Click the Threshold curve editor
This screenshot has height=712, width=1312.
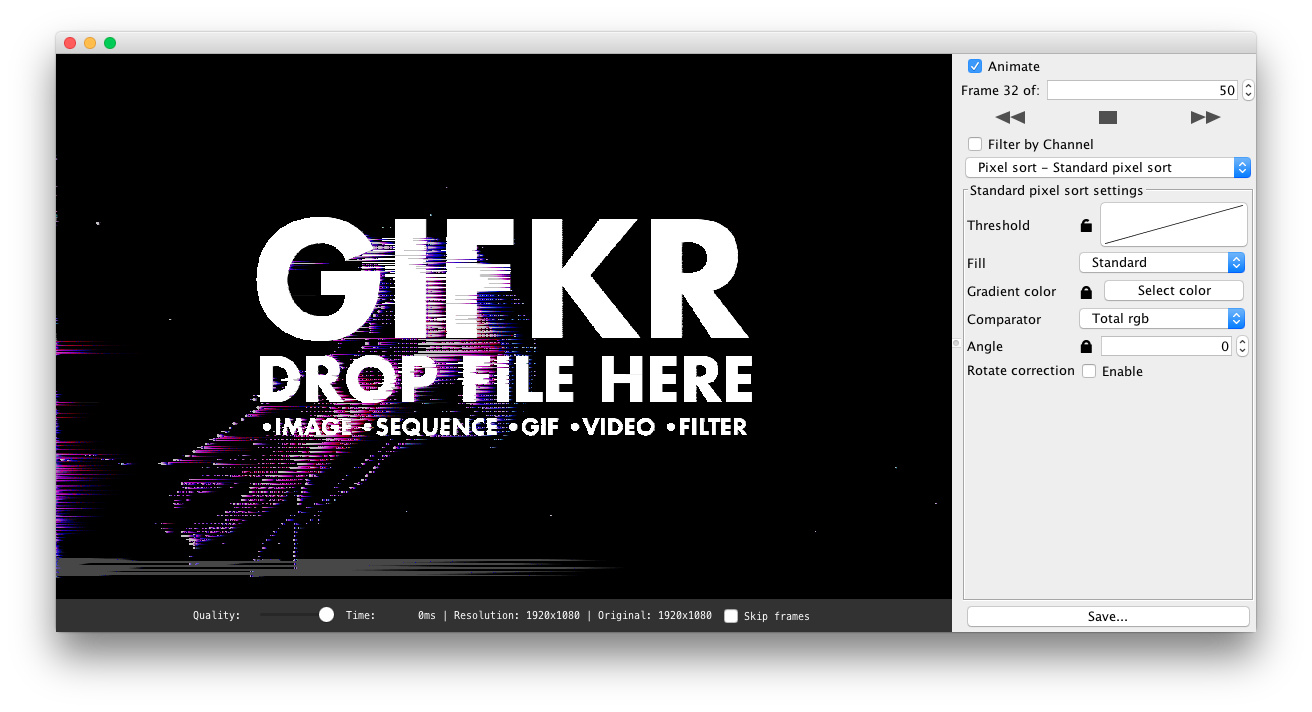point(1174,224)
